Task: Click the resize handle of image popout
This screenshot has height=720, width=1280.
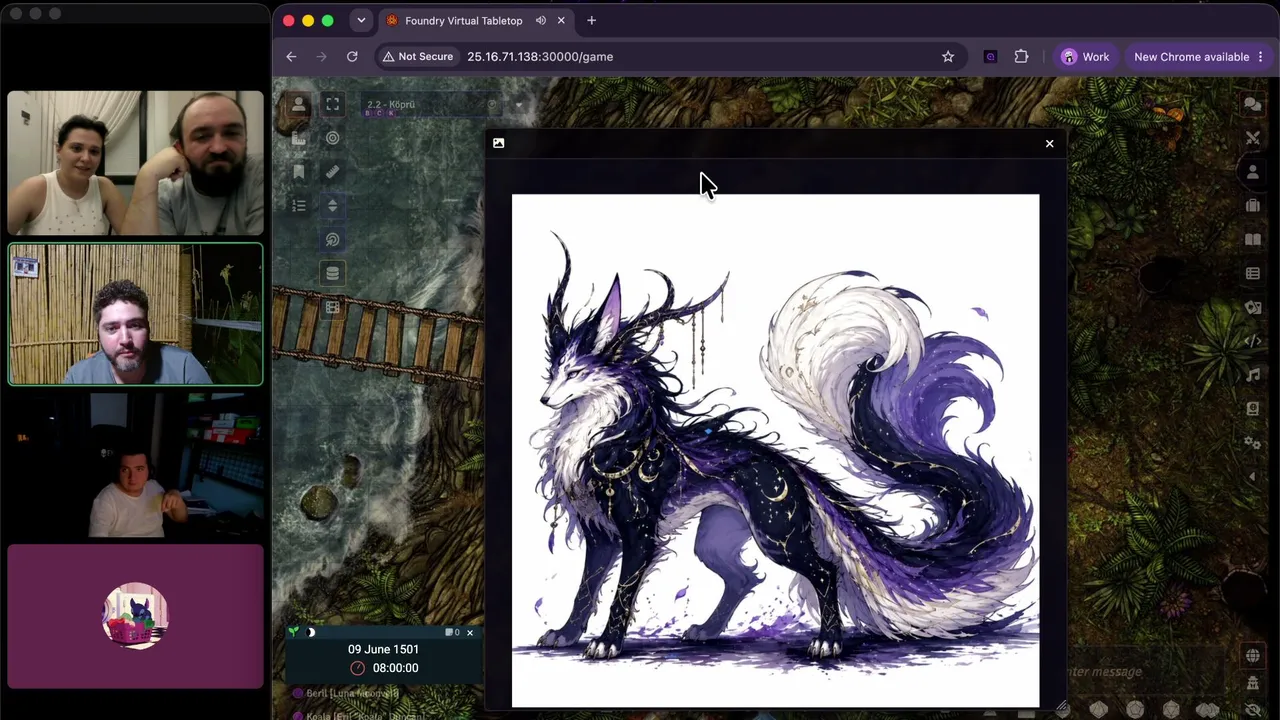Action: (x=1061, y=708)
